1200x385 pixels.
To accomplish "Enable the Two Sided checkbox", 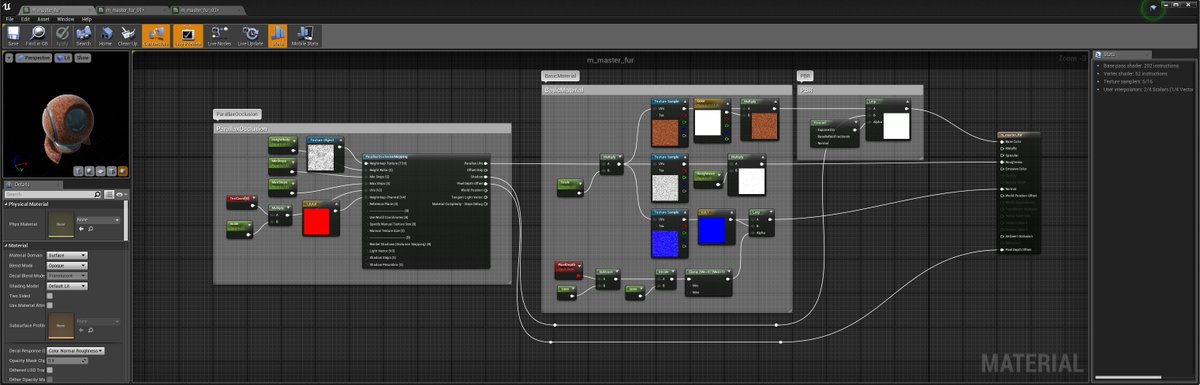I will (50, 295).
